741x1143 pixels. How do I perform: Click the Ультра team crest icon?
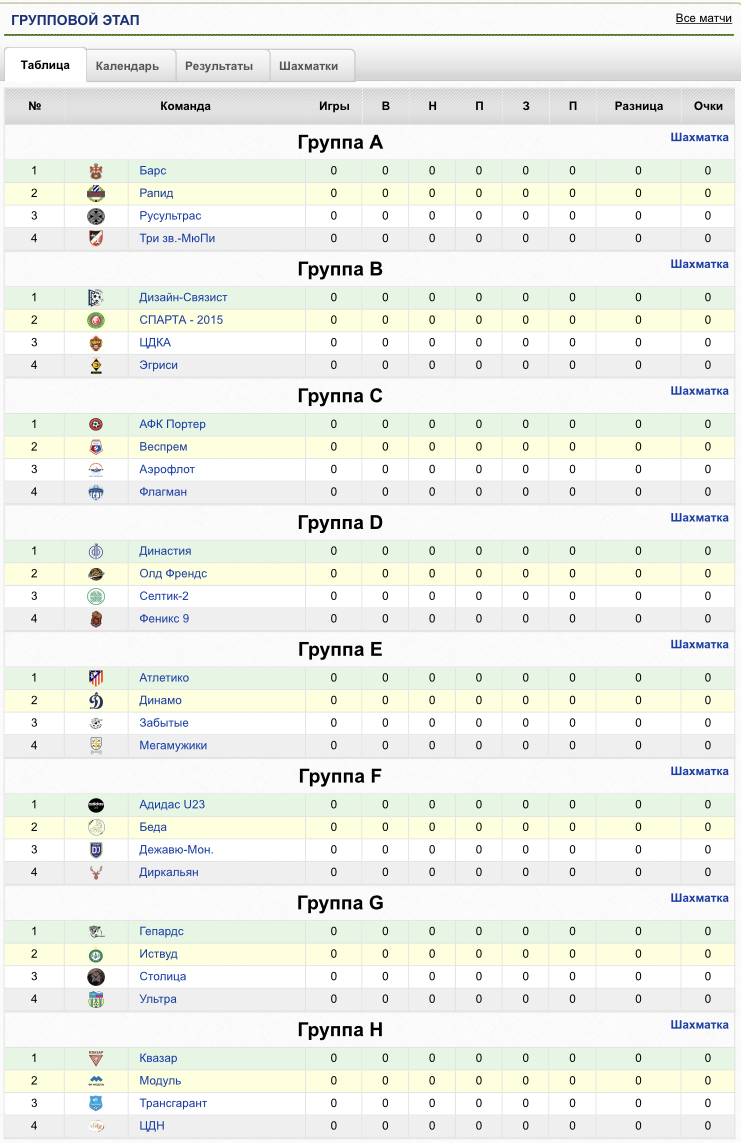(x=96, y=999)
